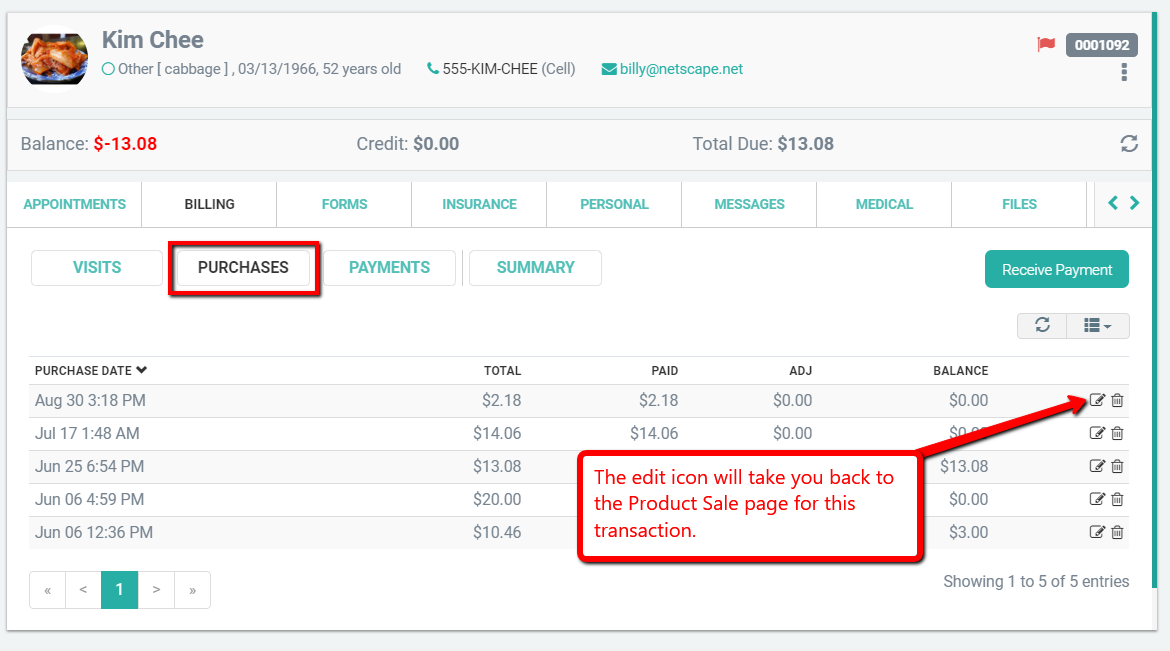
Task: Switch to the Insurance tab
Action: tap(479, 204)
